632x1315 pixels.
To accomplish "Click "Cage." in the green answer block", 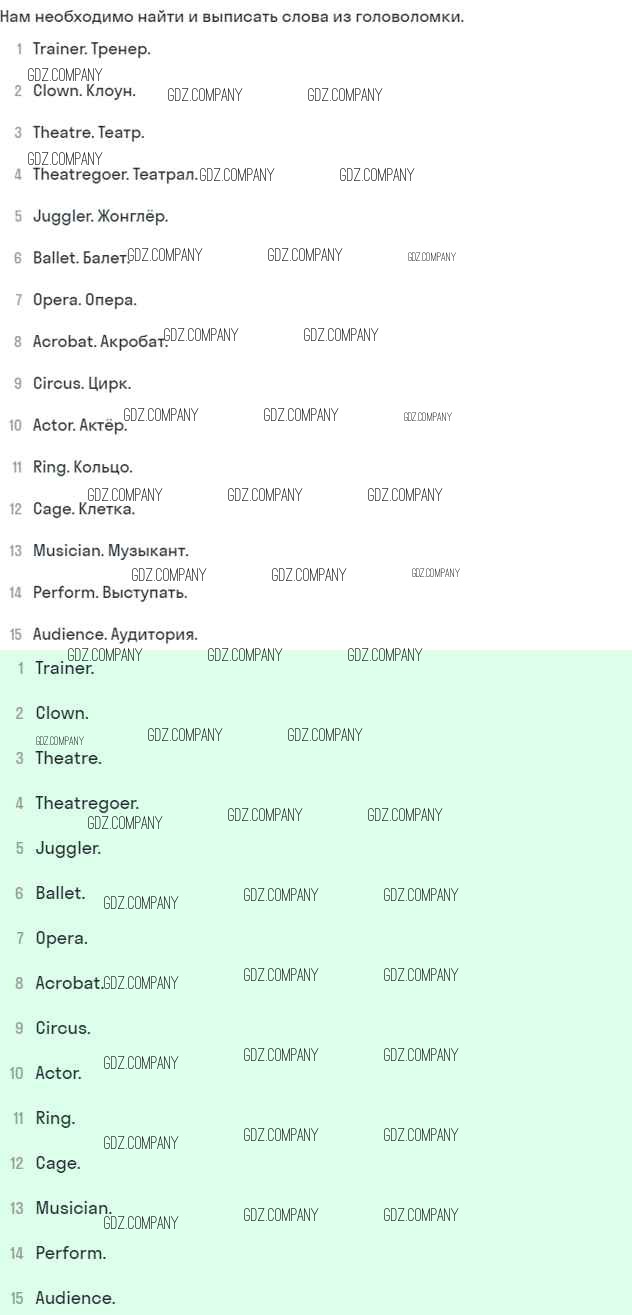I will pyautogui.click(x=57, y=1163).
